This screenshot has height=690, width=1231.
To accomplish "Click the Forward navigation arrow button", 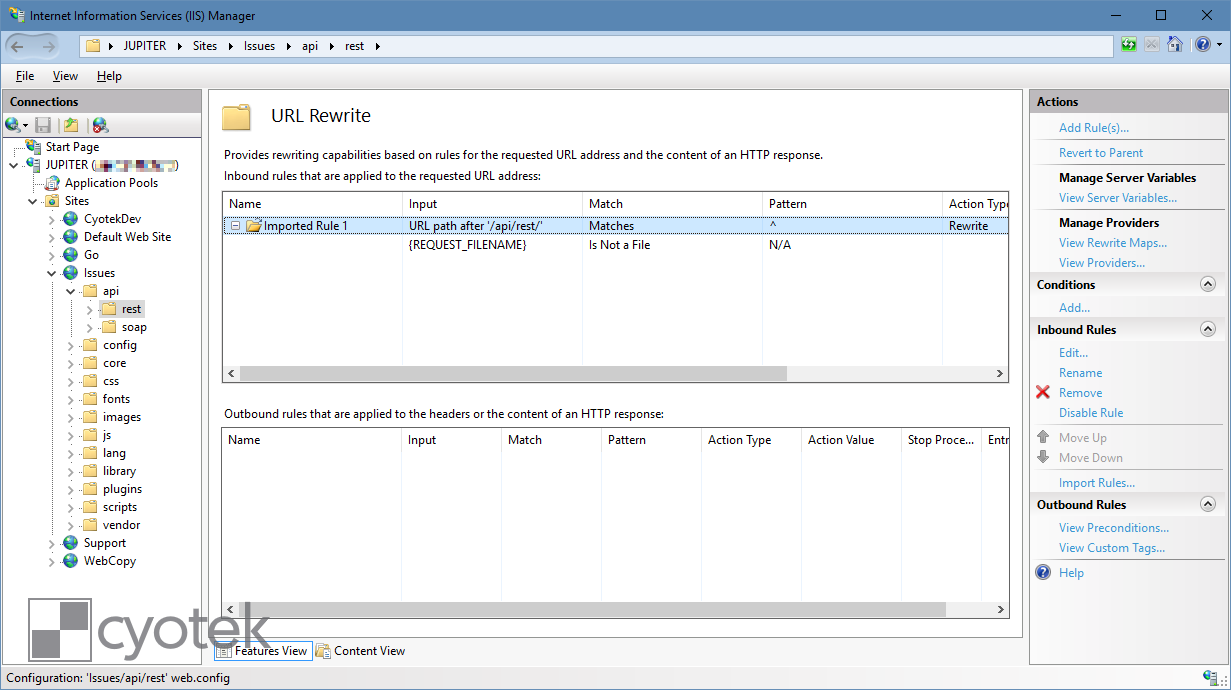I will (x=48, y=46).
